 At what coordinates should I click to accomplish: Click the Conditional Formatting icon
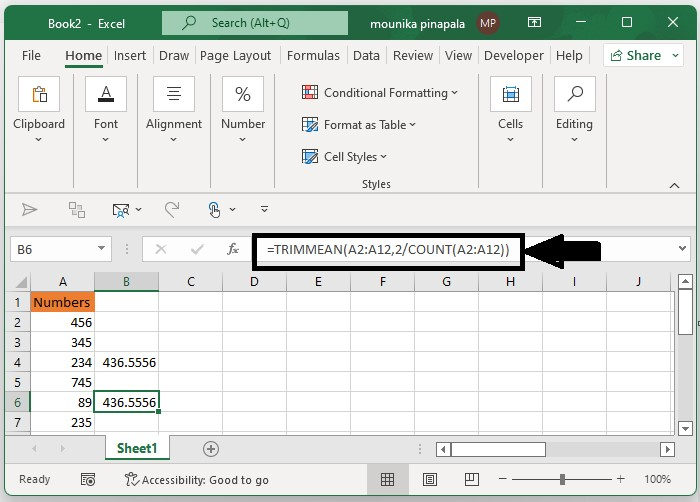(310, 92)
